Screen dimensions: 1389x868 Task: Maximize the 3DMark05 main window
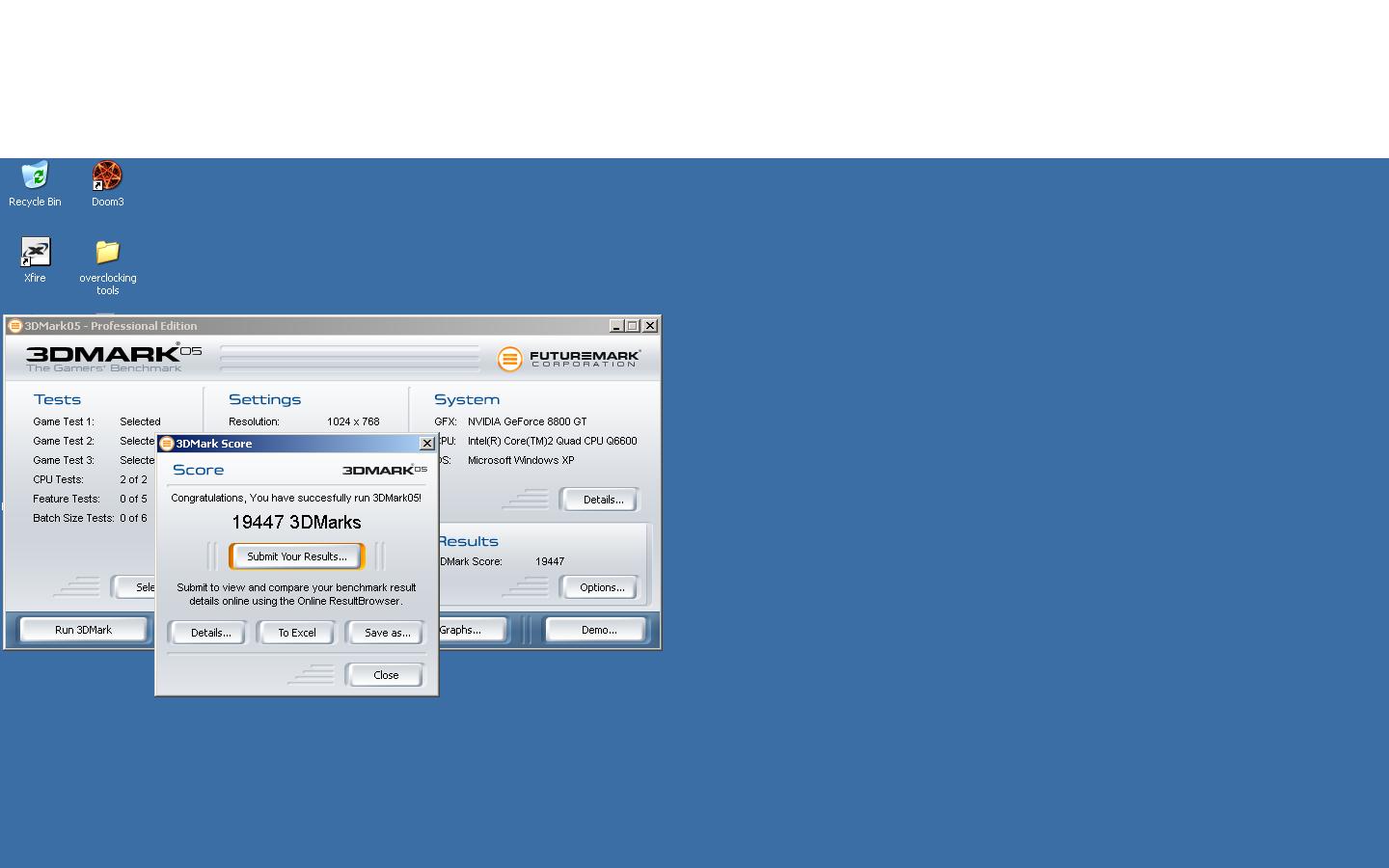(x=633, y=326)
